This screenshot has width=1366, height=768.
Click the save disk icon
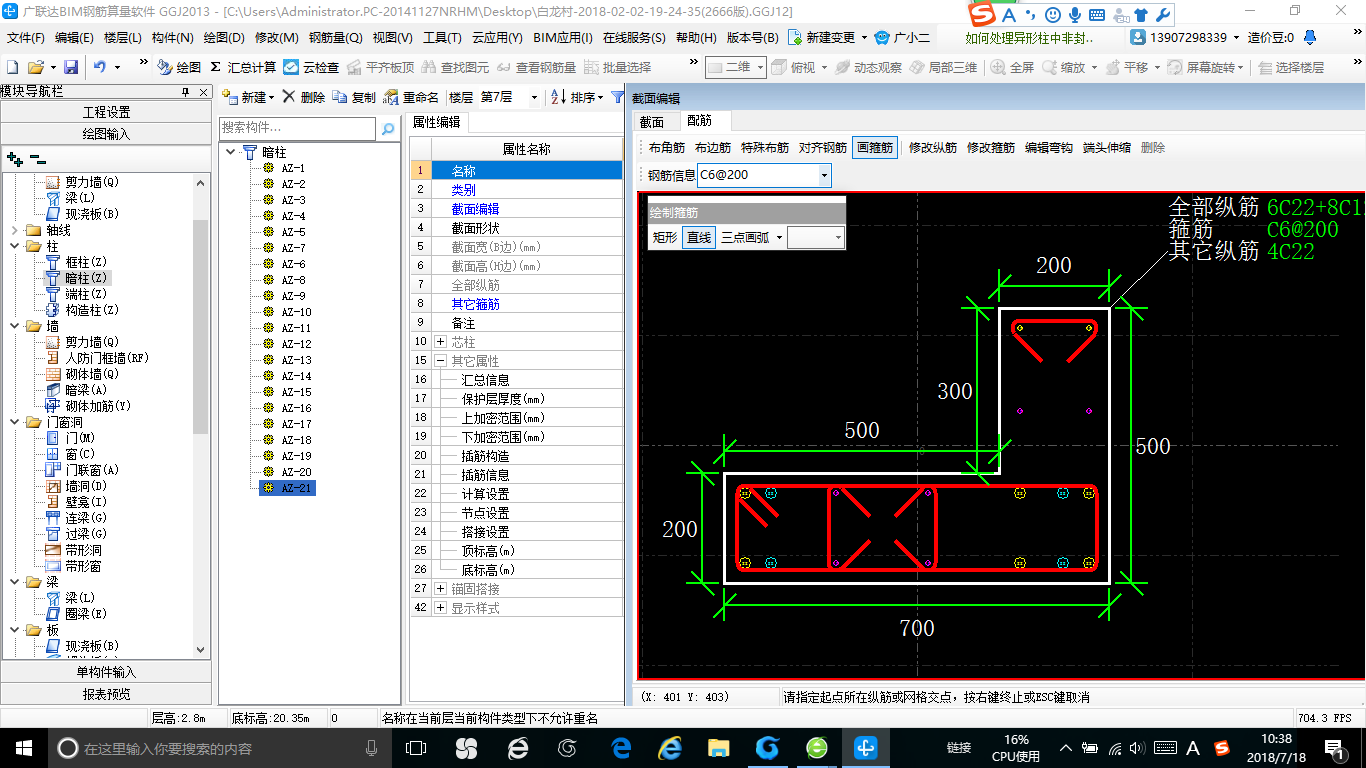click(x=71, y=67)
